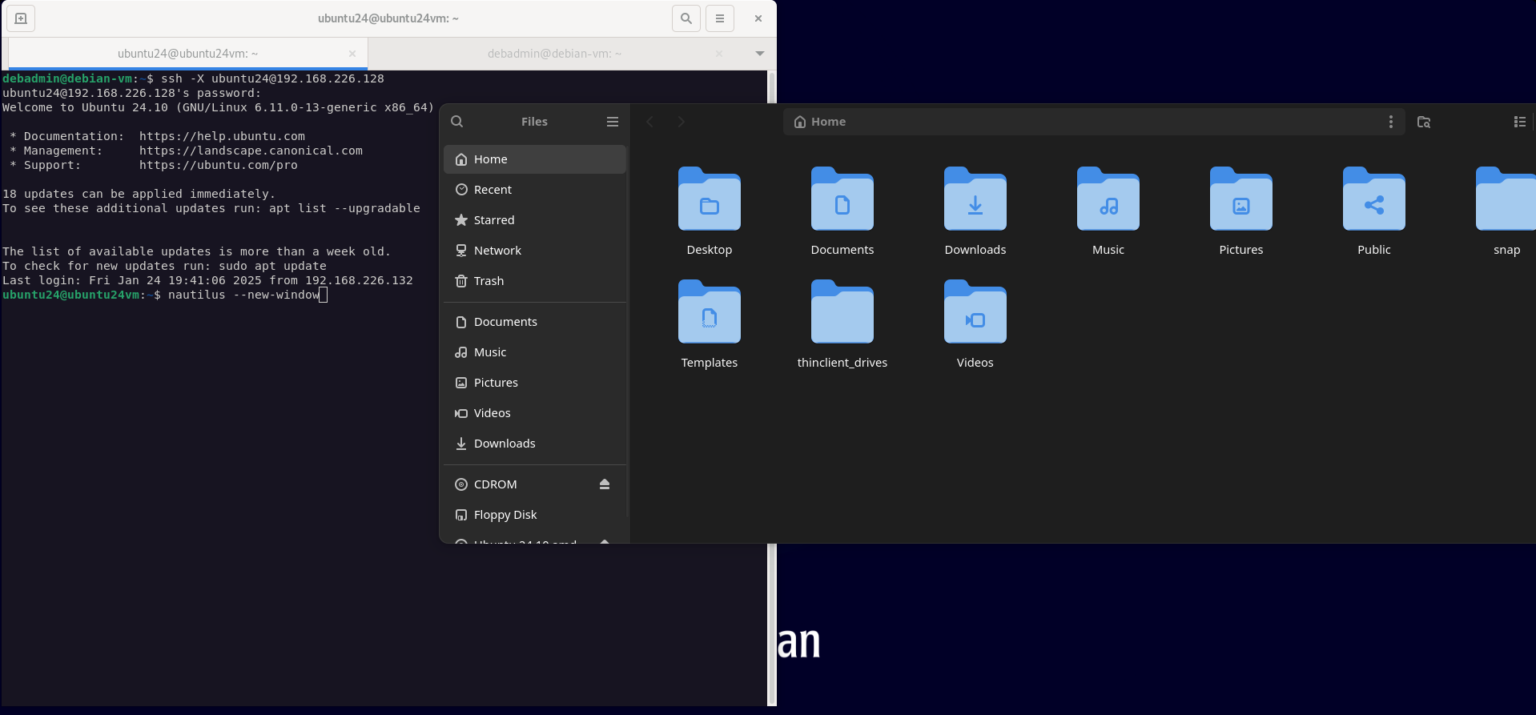Image resolution: width=1536 pixels, height=715 pixels.
Task: Open the Downloads folder
Action: 975,211
